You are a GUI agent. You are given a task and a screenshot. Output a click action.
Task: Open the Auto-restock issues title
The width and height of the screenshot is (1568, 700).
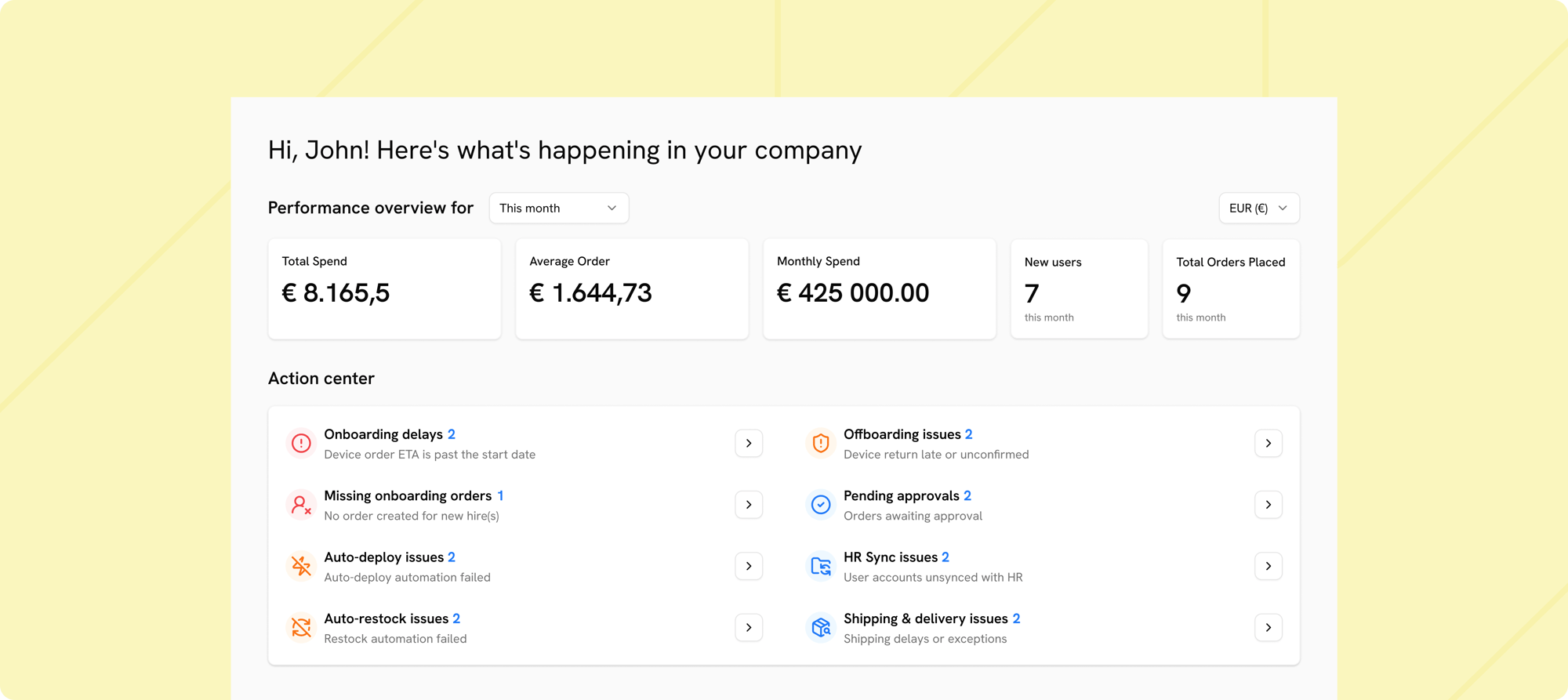click(x=386, y=618)
